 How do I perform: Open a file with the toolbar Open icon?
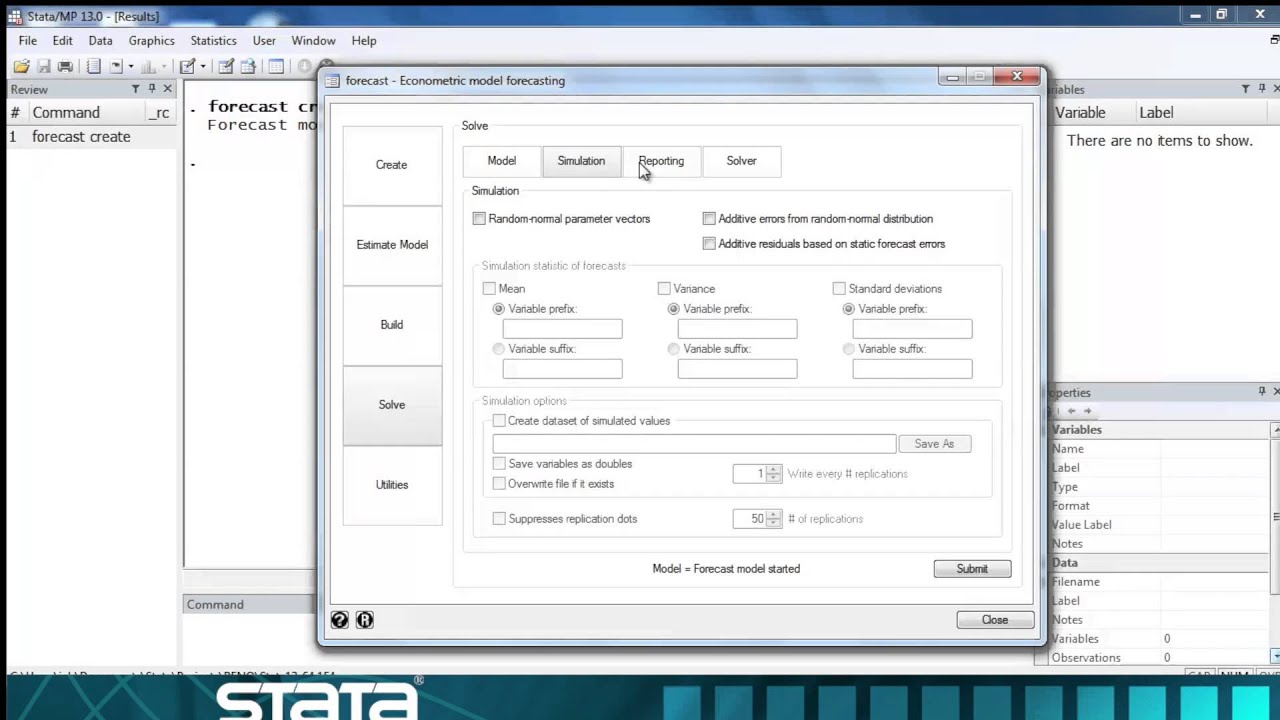21,66
